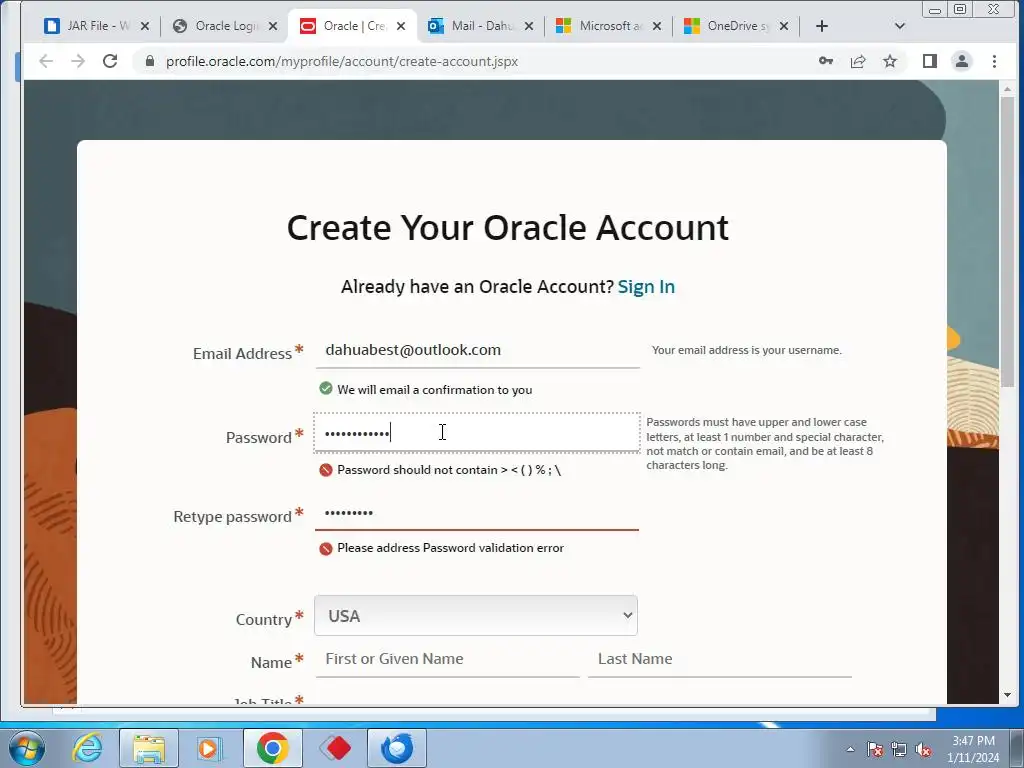Click the Action Center flag icon
Image resolution: width=1024 pixels, height=768 pixels.
[x=875, y=749]
